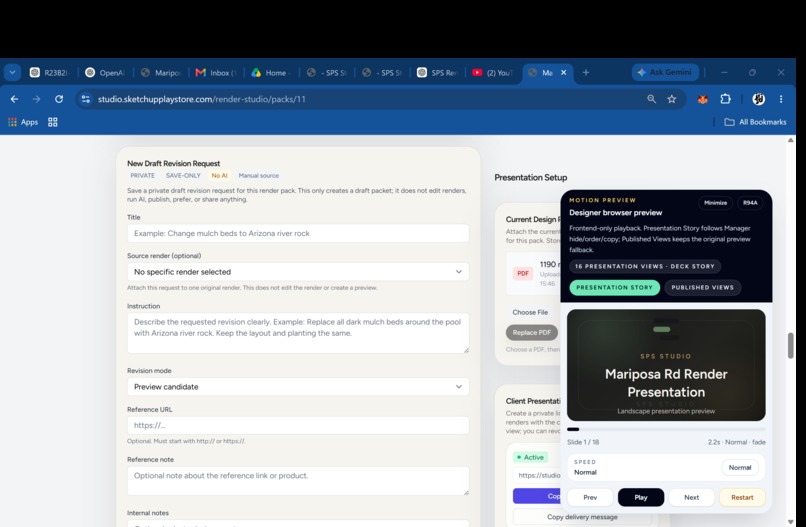Click the Choose File button
The width and height of the screenshot is (806, 527).
(530, 312)
